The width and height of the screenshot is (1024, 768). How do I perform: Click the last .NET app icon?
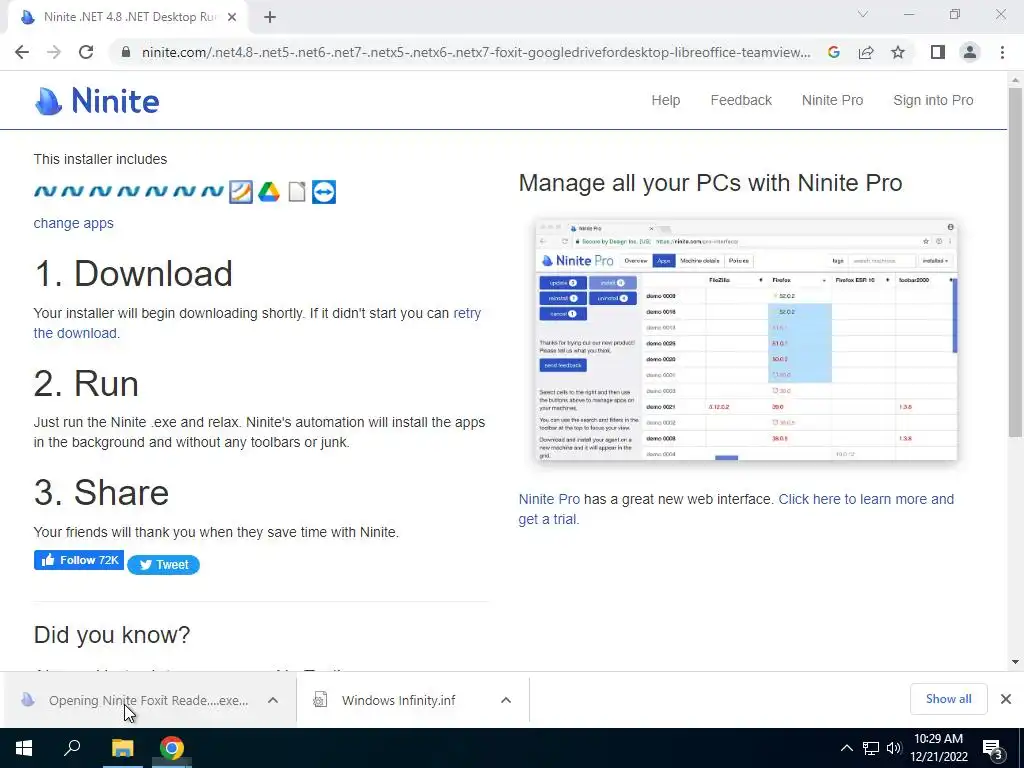point(212,191)
